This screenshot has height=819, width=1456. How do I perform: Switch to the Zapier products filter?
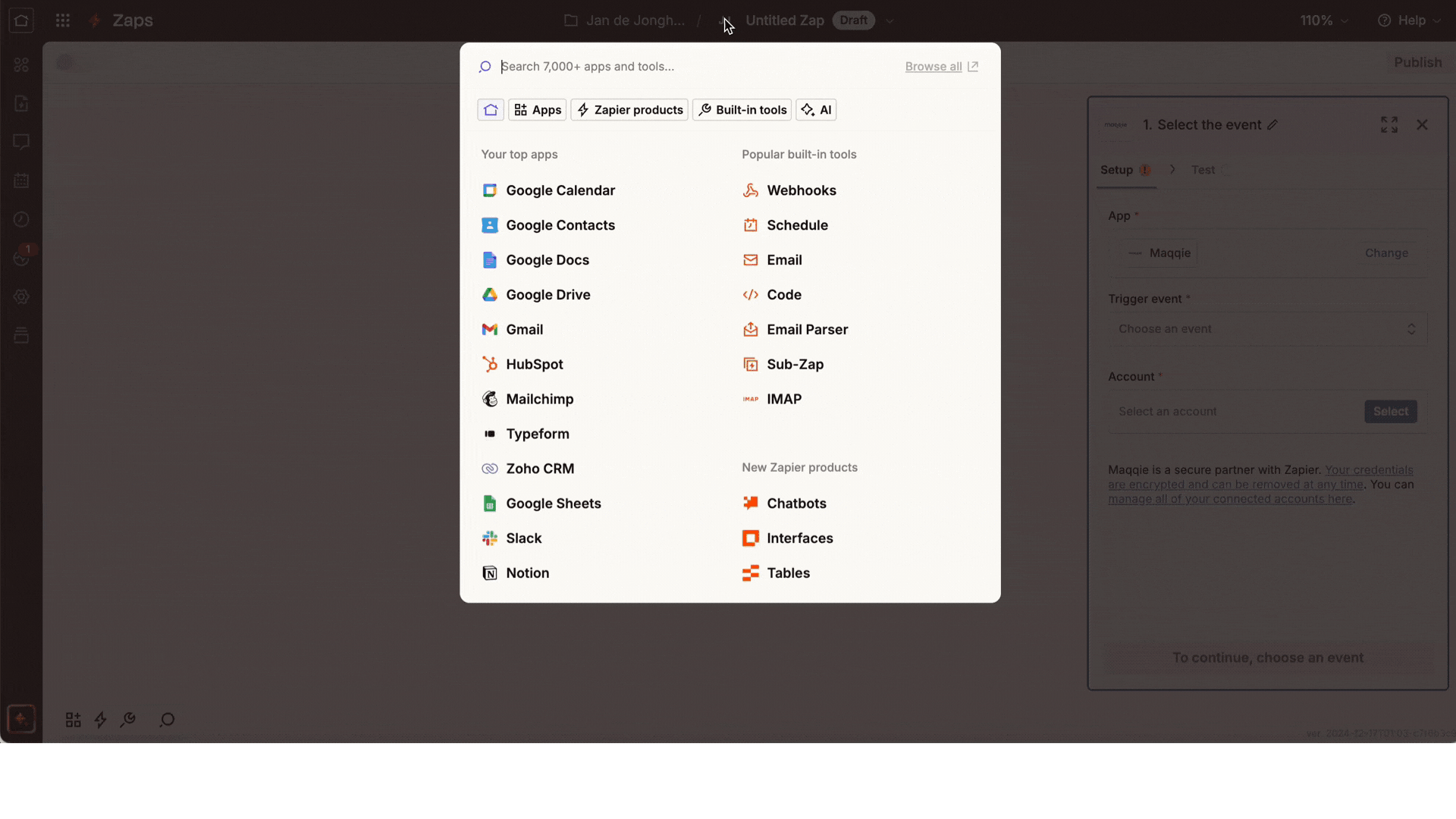[629, 110]
